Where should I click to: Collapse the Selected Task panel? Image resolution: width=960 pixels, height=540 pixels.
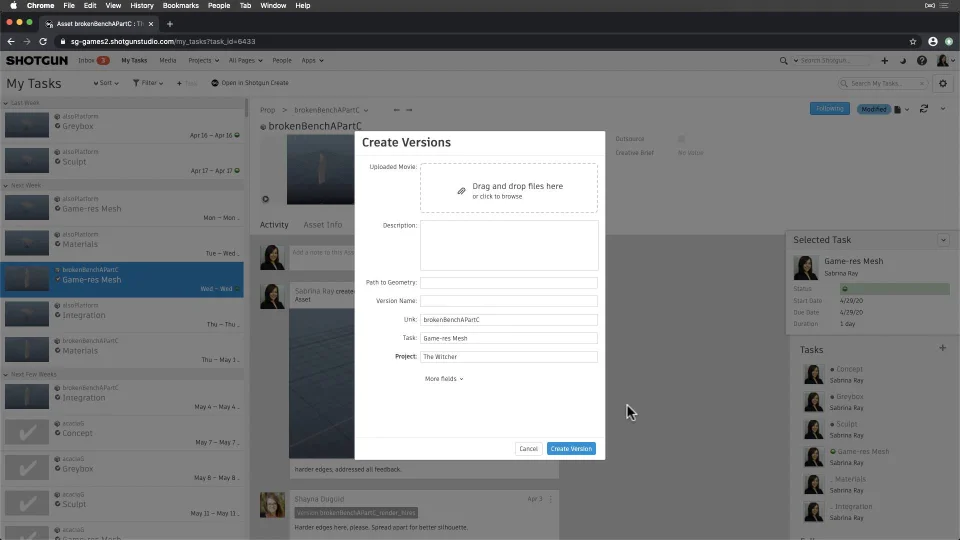point(943,240)
